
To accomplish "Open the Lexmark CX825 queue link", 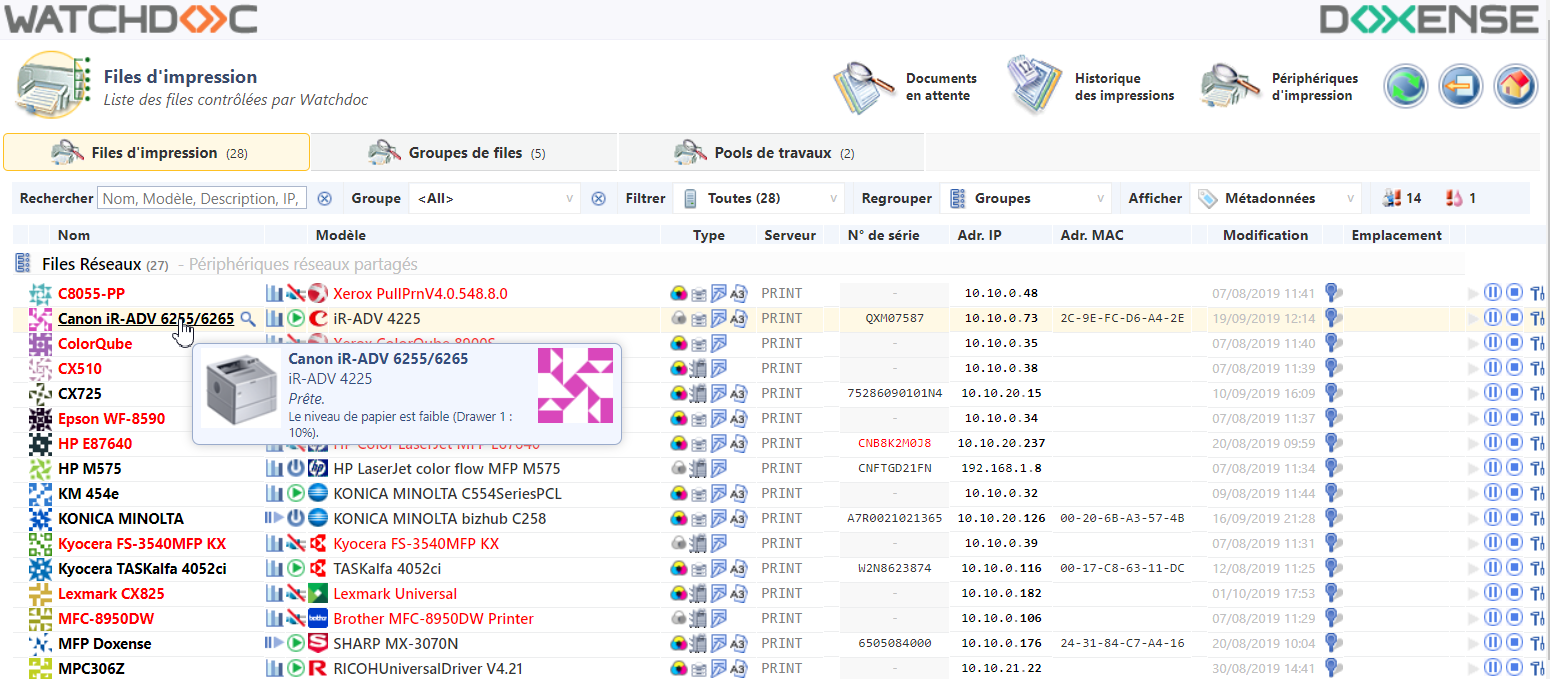I will (x=111, y=594).
